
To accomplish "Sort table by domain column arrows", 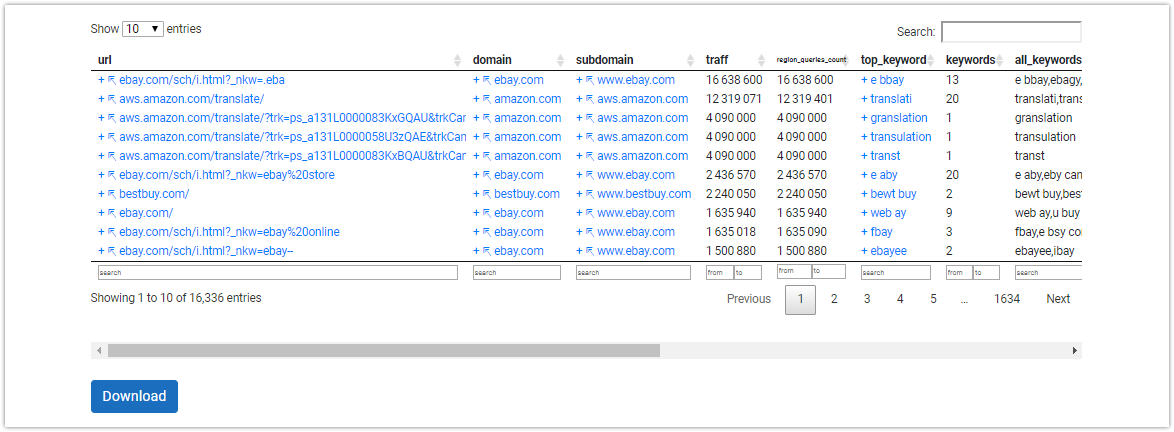I will [561, 61].
